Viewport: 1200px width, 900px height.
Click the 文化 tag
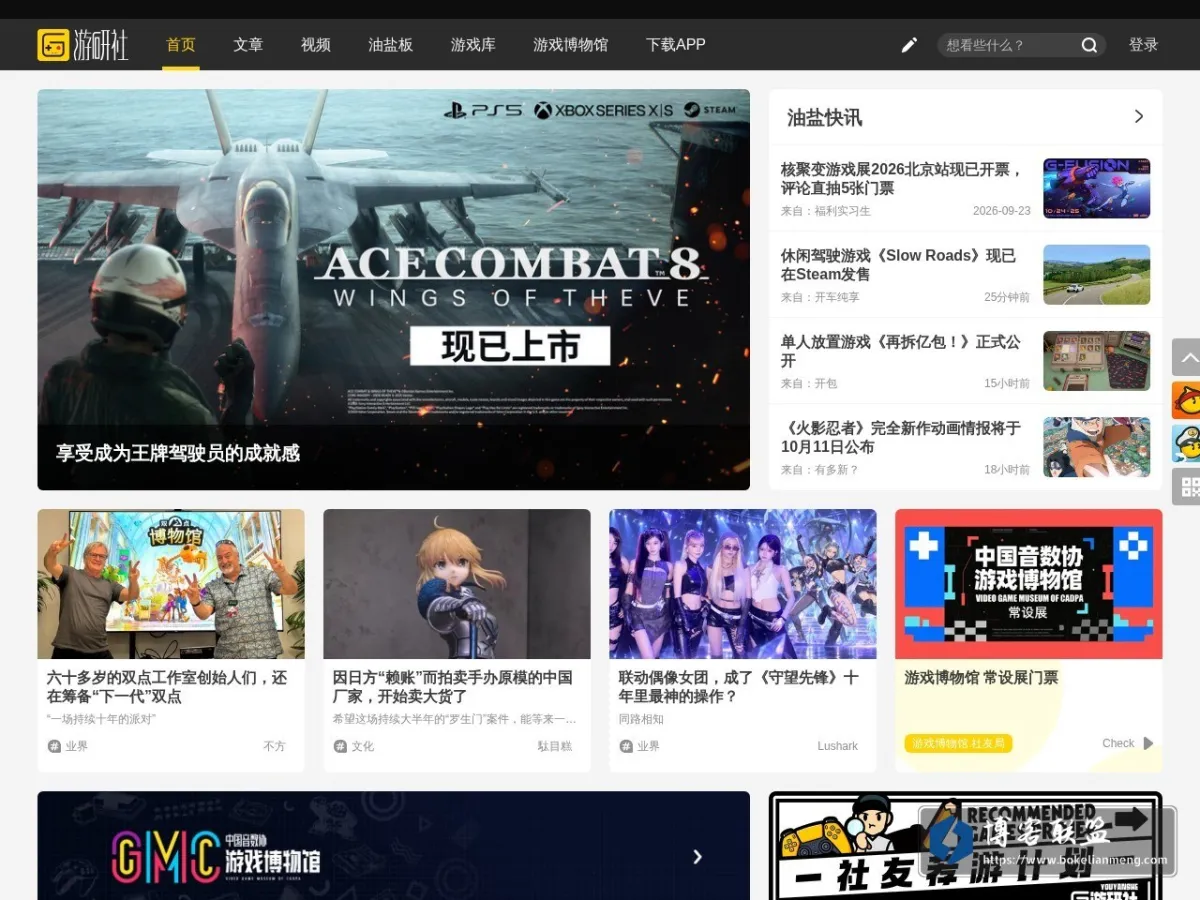pyautogui.click(x=362, y=746)
